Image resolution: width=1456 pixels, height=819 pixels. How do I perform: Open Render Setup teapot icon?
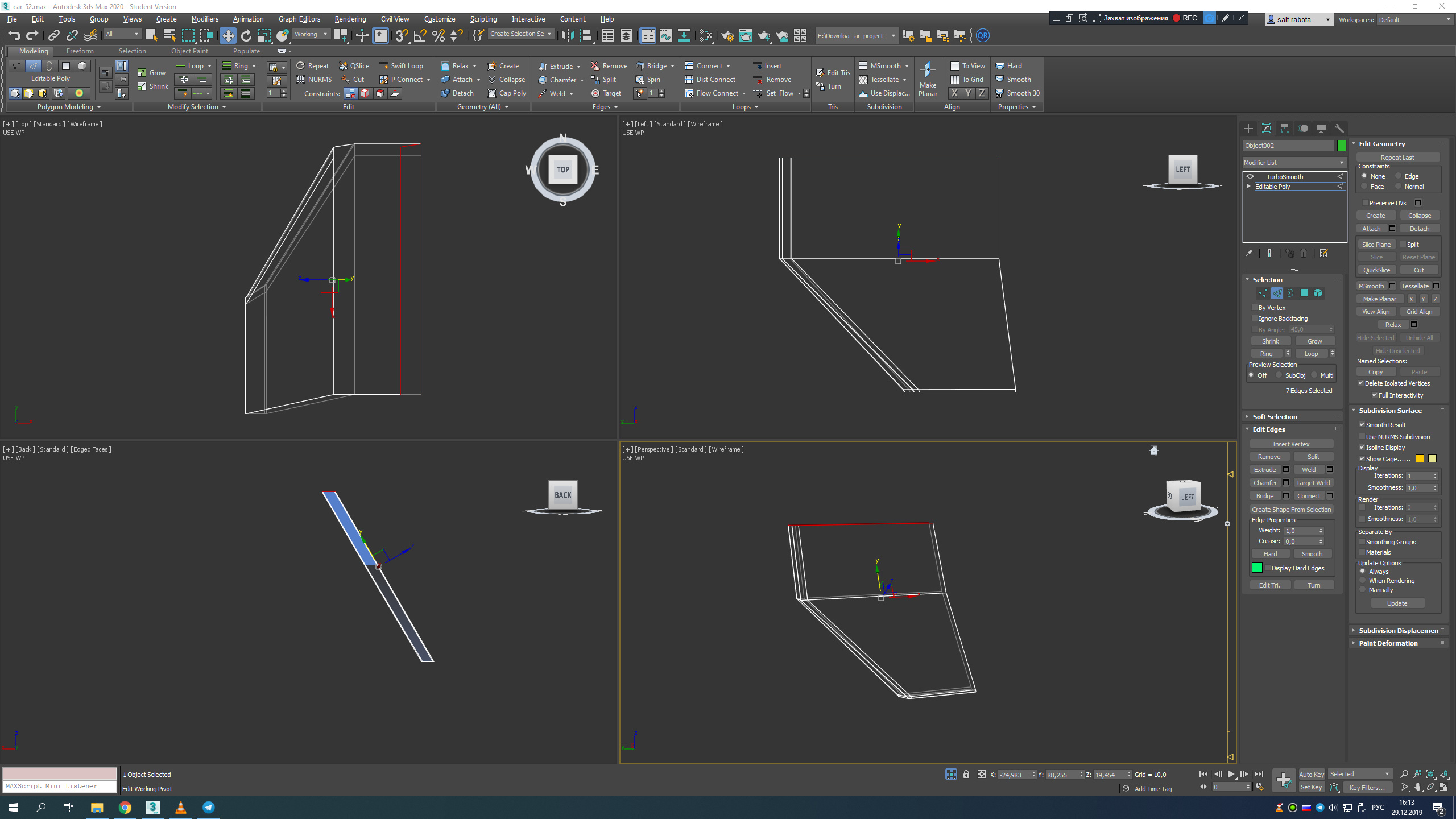click(727, 36)
